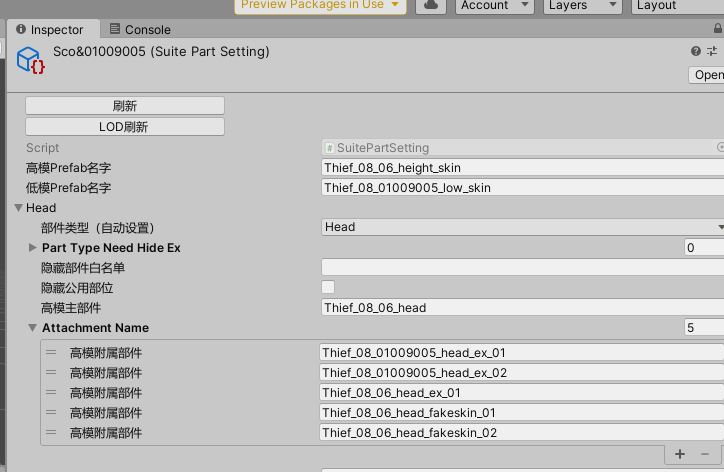Click the plus icon to add attachment
724x472 pixels.
[680, 454]
